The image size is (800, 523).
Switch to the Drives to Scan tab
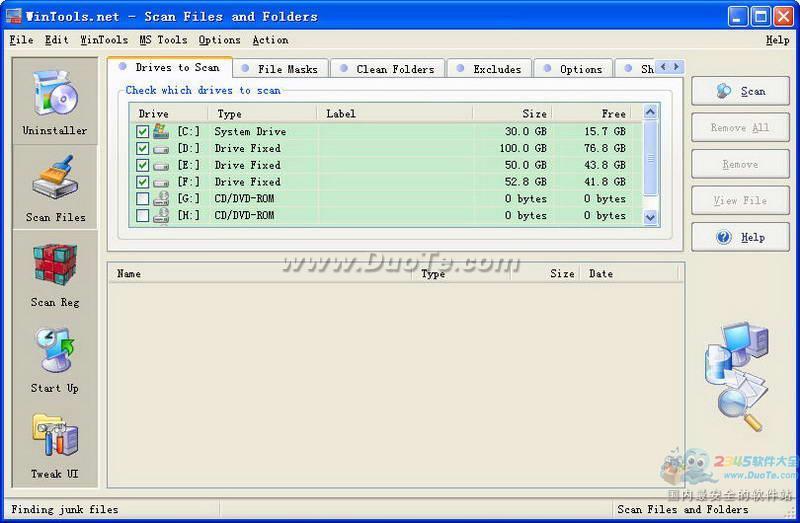coord(170,67)
